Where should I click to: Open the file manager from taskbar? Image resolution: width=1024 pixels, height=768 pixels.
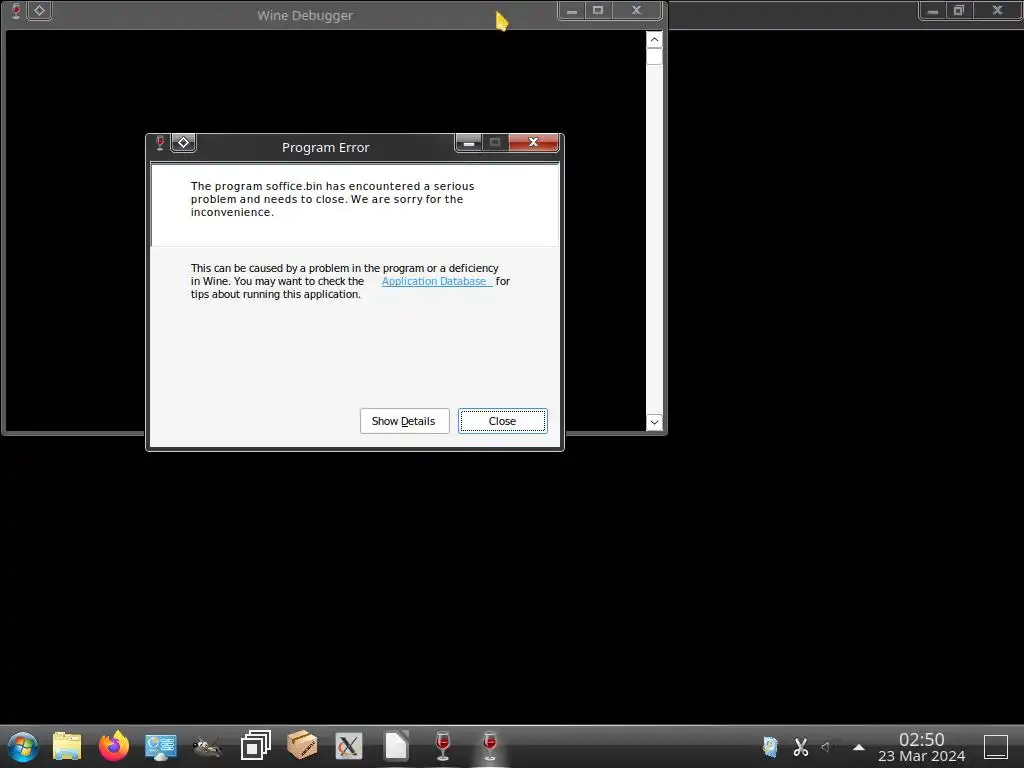click(x=67, y=746)
